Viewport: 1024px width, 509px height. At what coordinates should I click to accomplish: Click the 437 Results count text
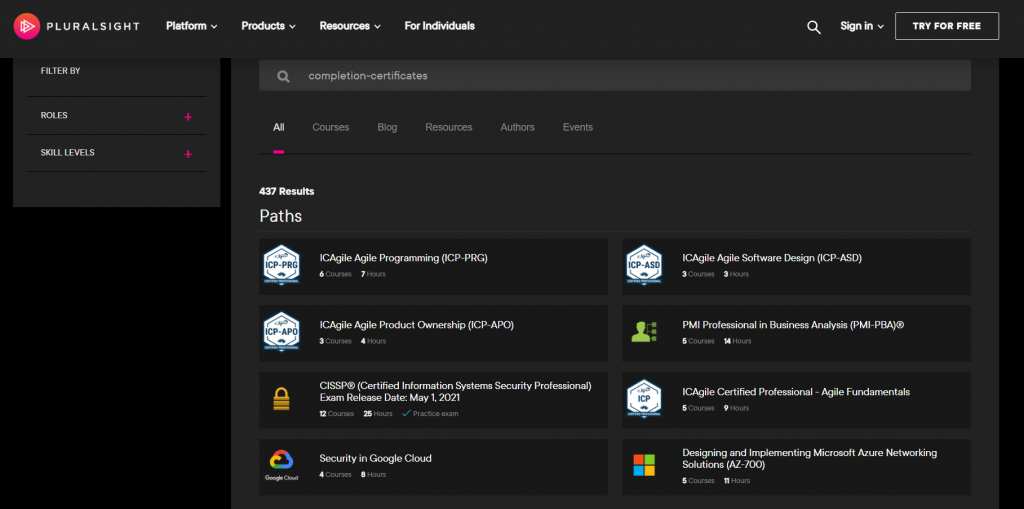point(287,191)
